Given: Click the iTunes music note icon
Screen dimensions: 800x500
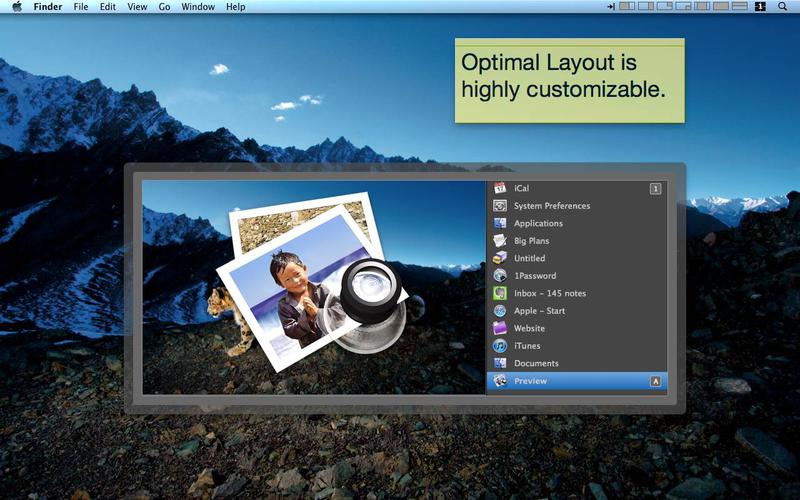Looking at the screenshot, I should click(500, 346).
